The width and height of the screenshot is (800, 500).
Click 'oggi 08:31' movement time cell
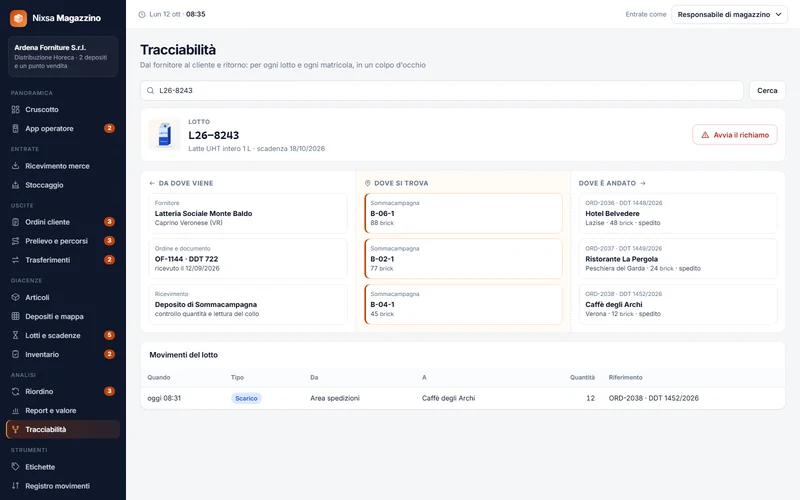(x=164, y=398)
